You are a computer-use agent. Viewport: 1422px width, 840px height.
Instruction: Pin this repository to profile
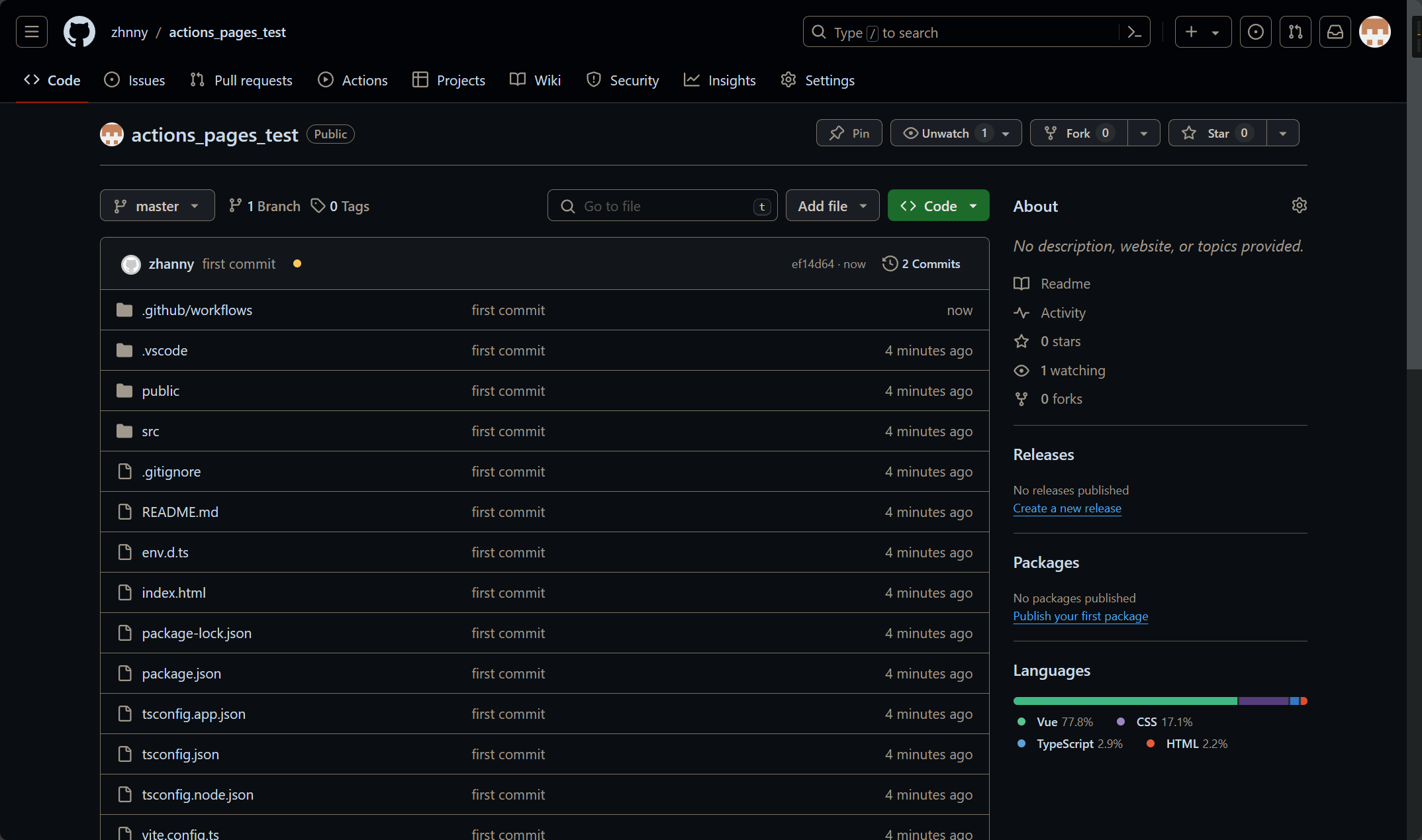pos(849,133)
